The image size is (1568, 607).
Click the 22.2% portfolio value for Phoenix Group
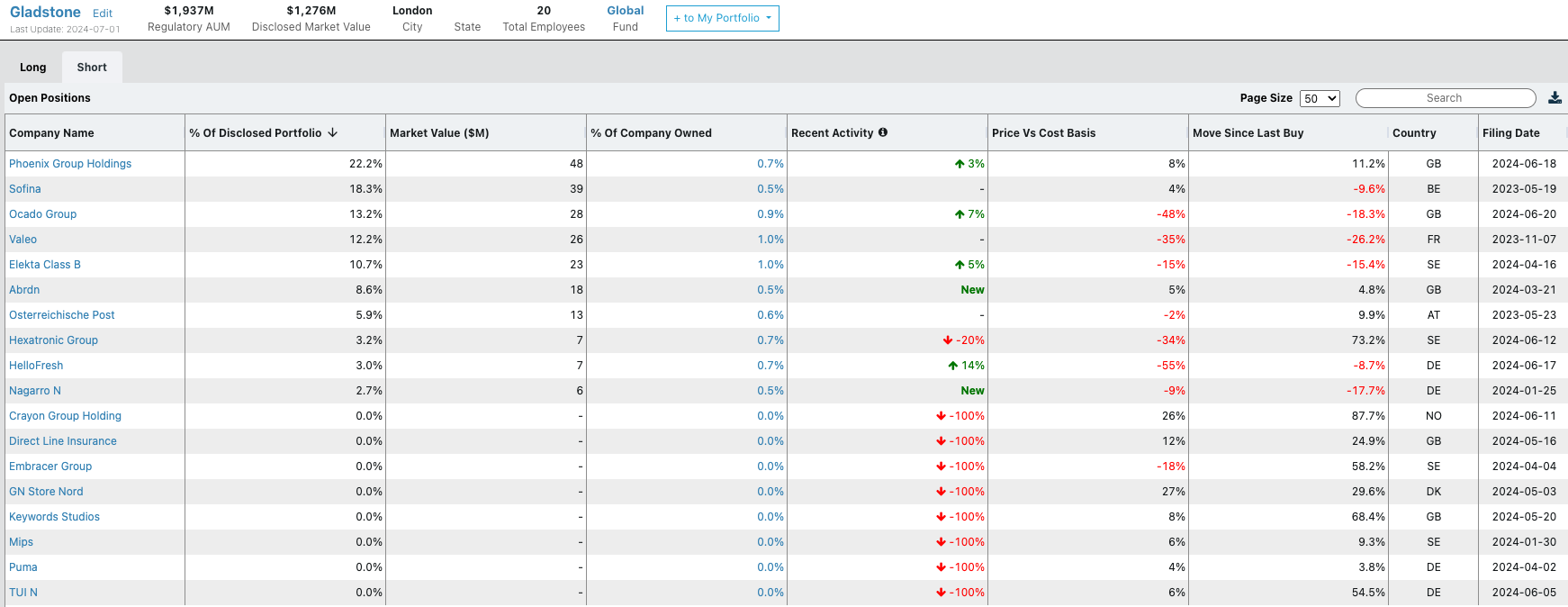365,164
